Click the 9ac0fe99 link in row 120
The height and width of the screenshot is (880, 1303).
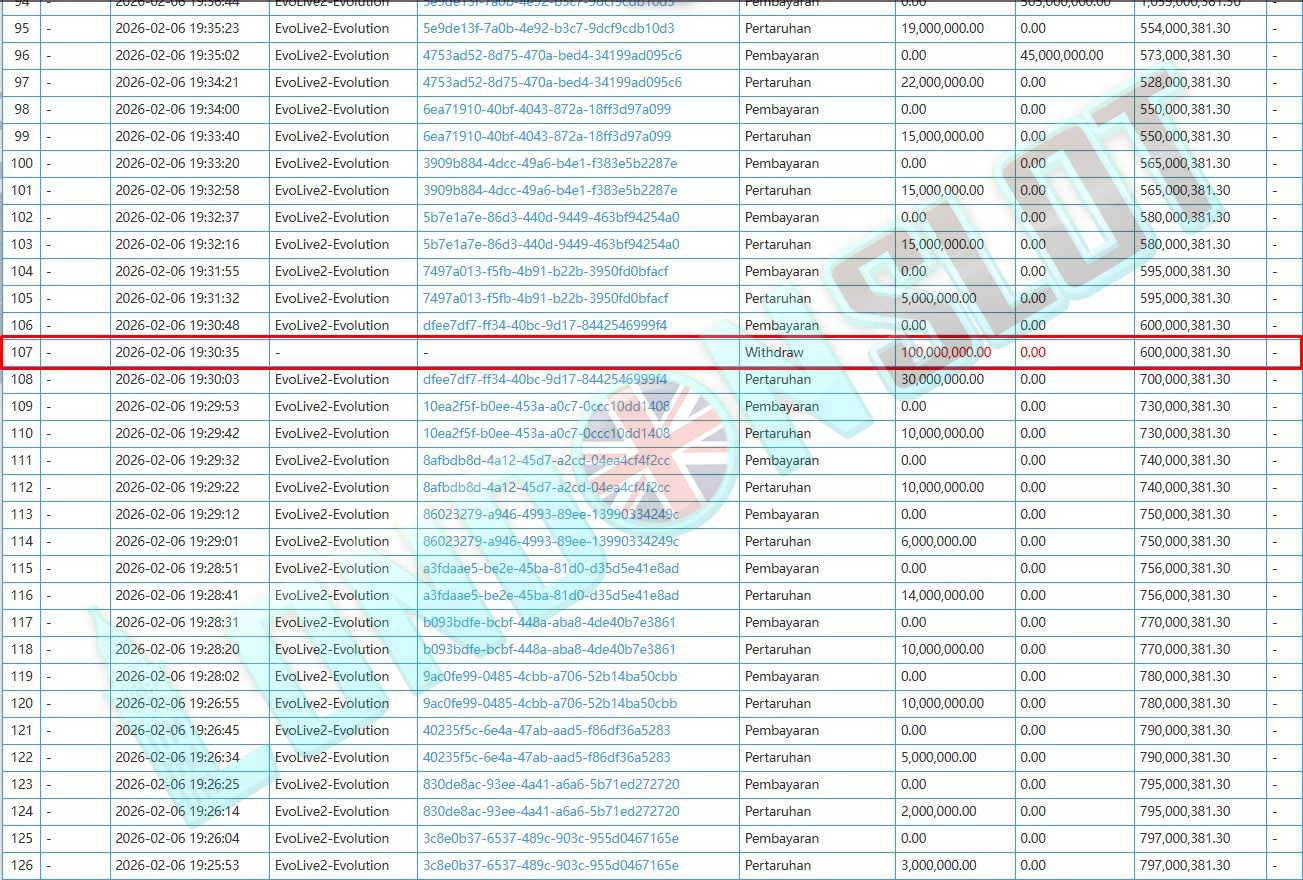pos(549,704)
